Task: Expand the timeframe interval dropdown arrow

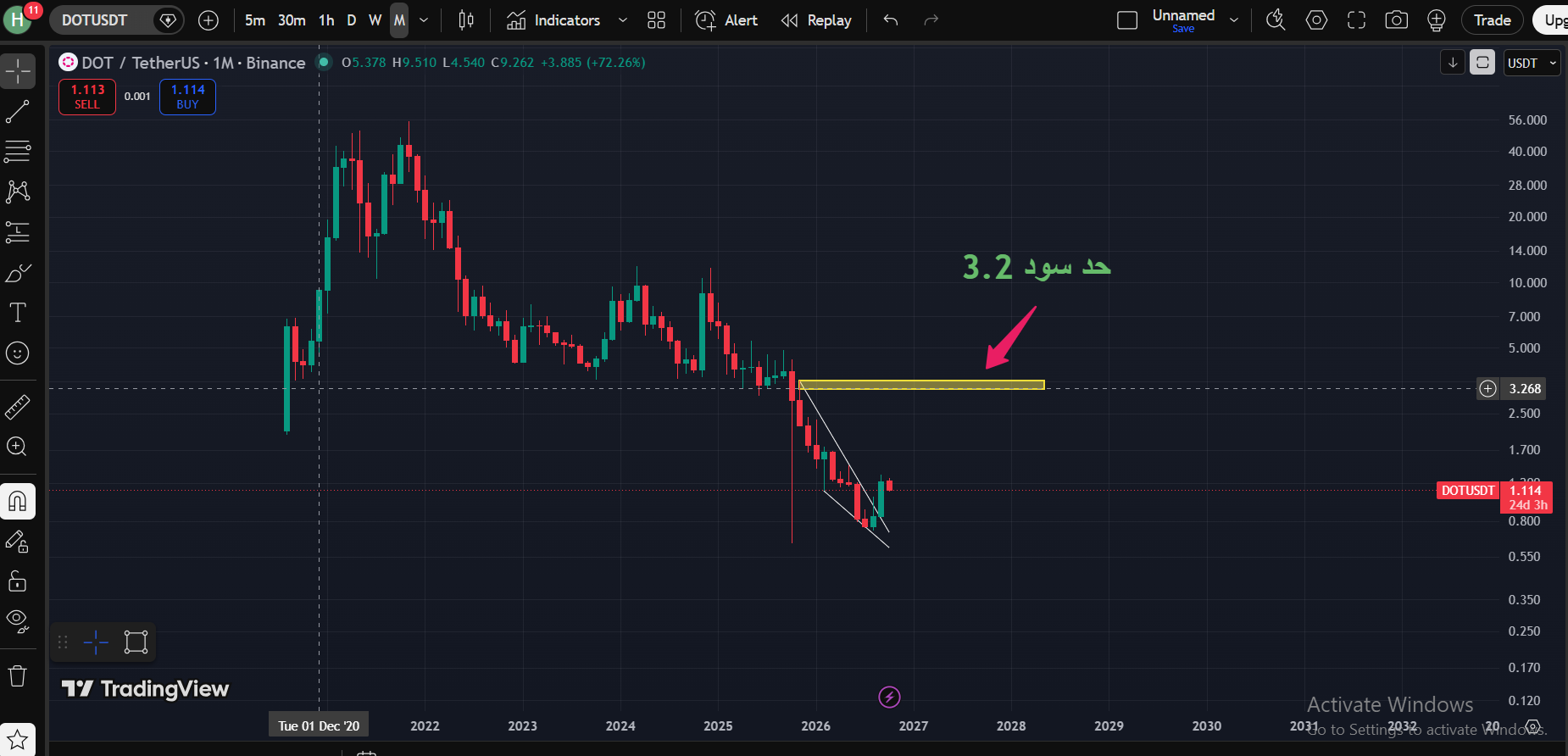Action: point(424,20)
